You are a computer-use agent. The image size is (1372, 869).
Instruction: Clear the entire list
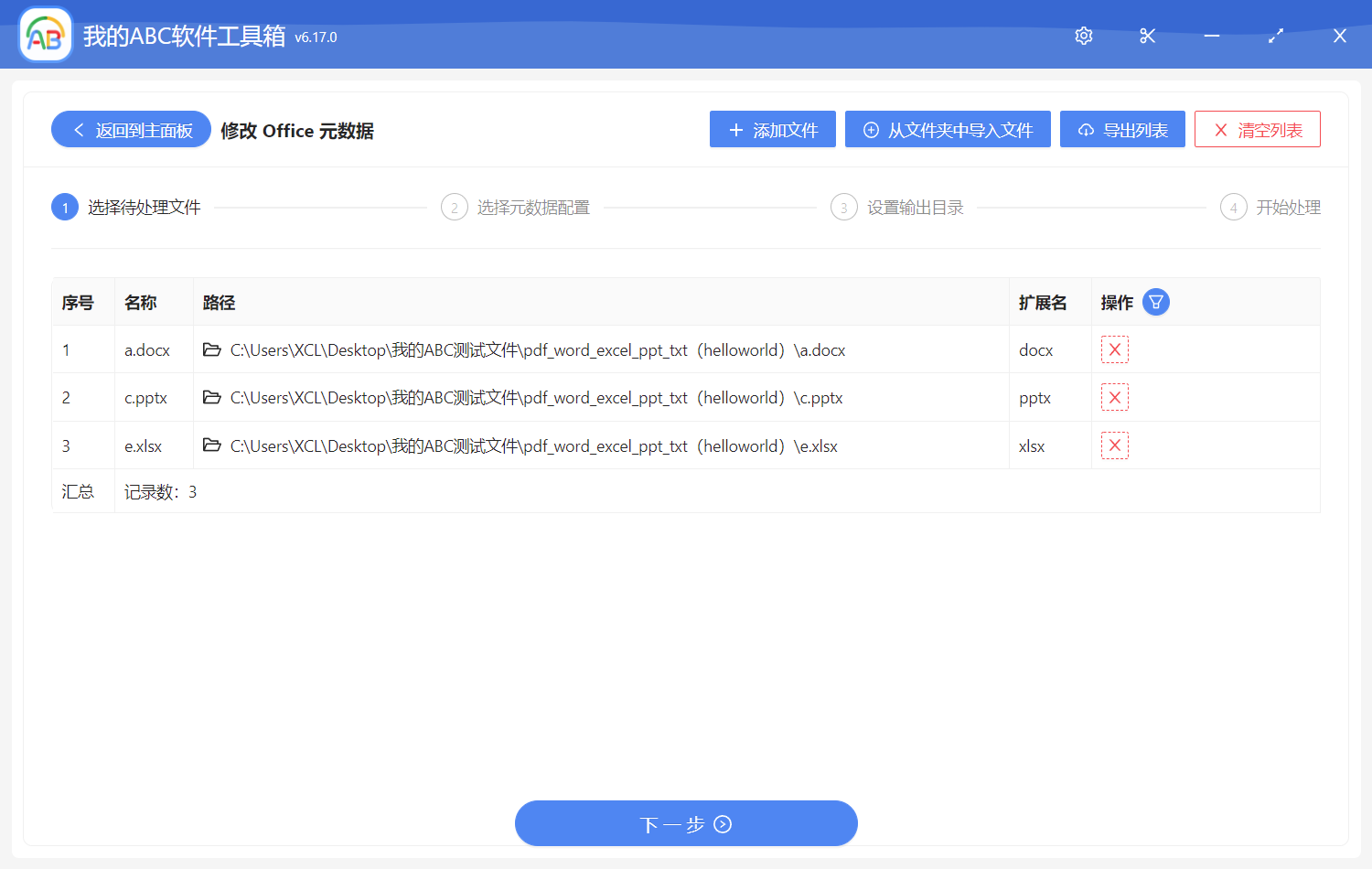pyautogui.click(x=1257, y=129)
